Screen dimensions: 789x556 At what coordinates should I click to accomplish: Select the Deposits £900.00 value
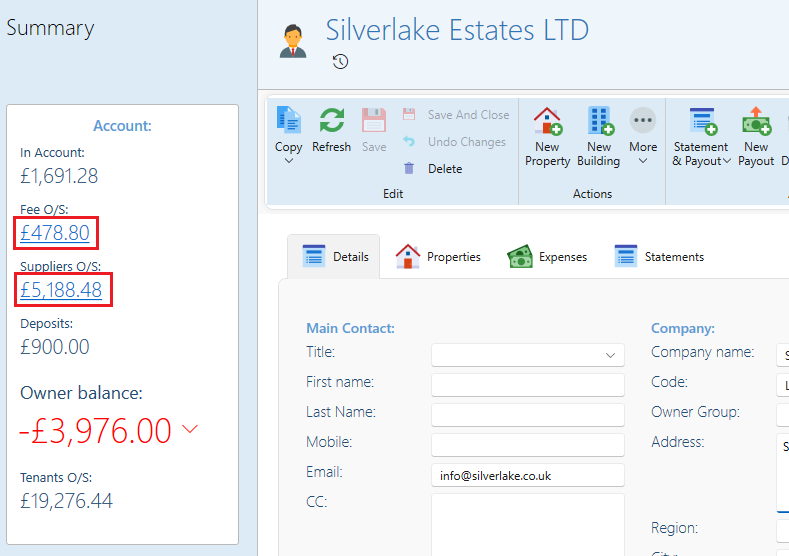(55, 347)
